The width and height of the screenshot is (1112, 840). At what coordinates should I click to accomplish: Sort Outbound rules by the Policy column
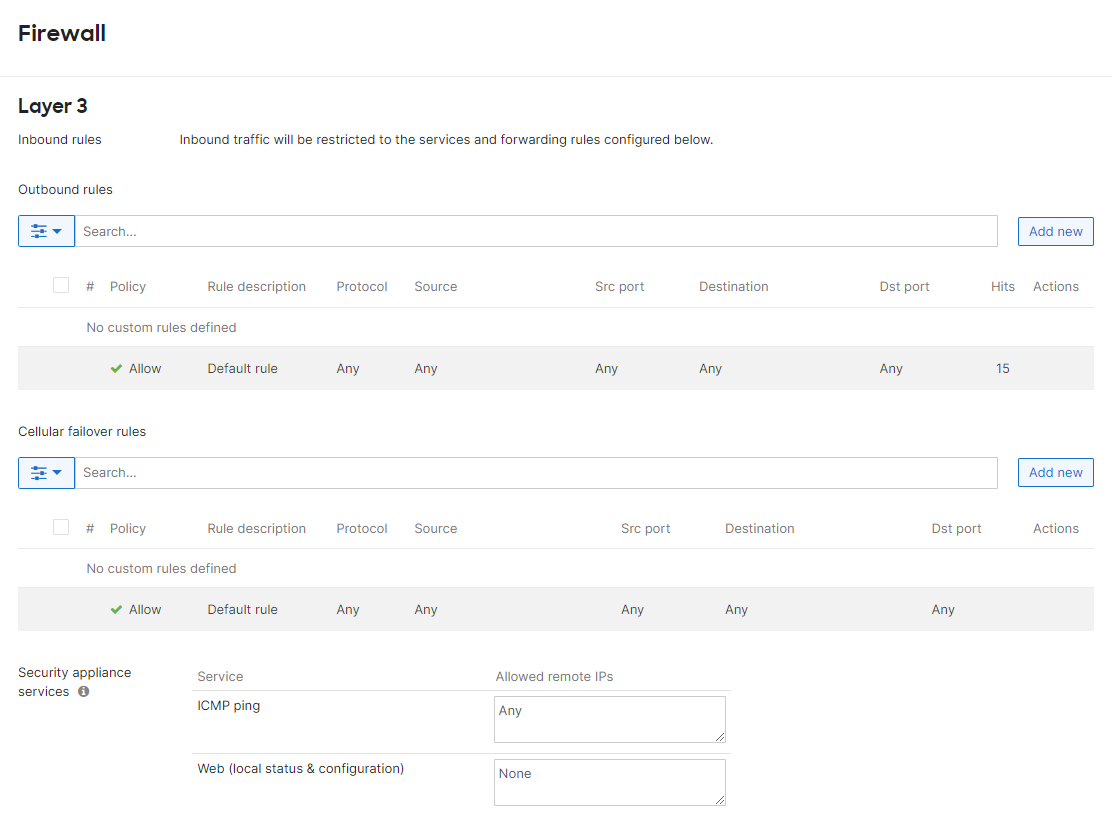pos(128,286)
